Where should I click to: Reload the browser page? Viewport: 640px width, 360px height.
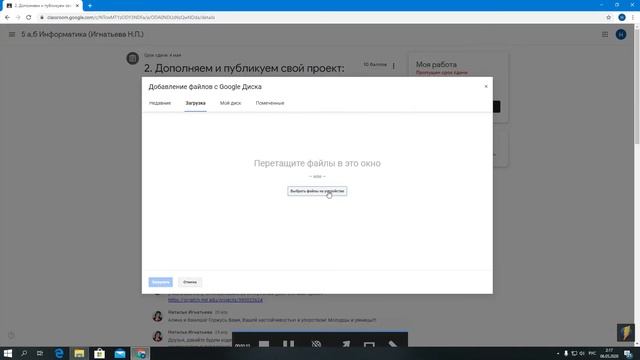coord(29,18)
